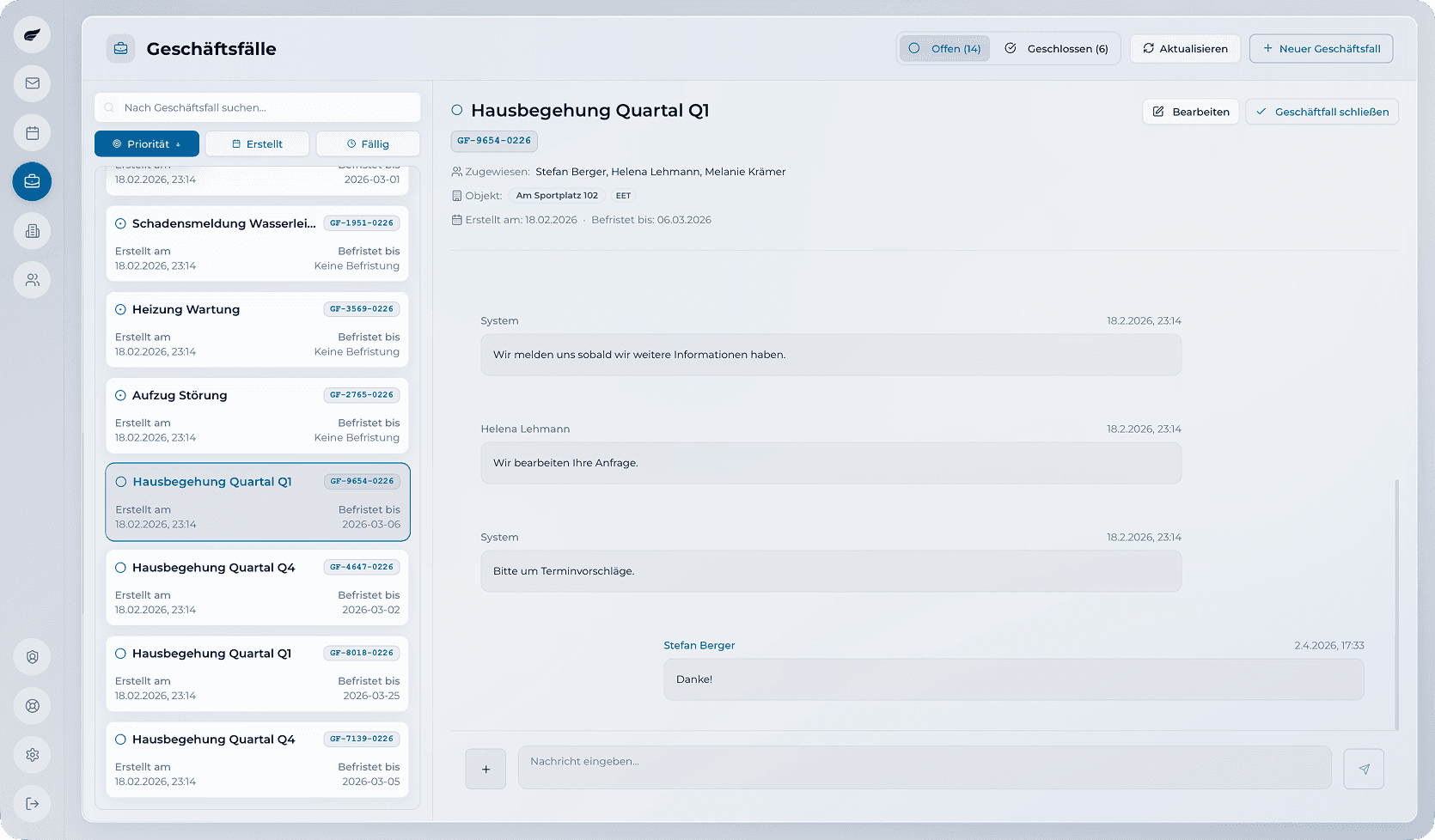
Task: Click message Wir melden uns sobald... haben.
Action: (x=831, y=355)
